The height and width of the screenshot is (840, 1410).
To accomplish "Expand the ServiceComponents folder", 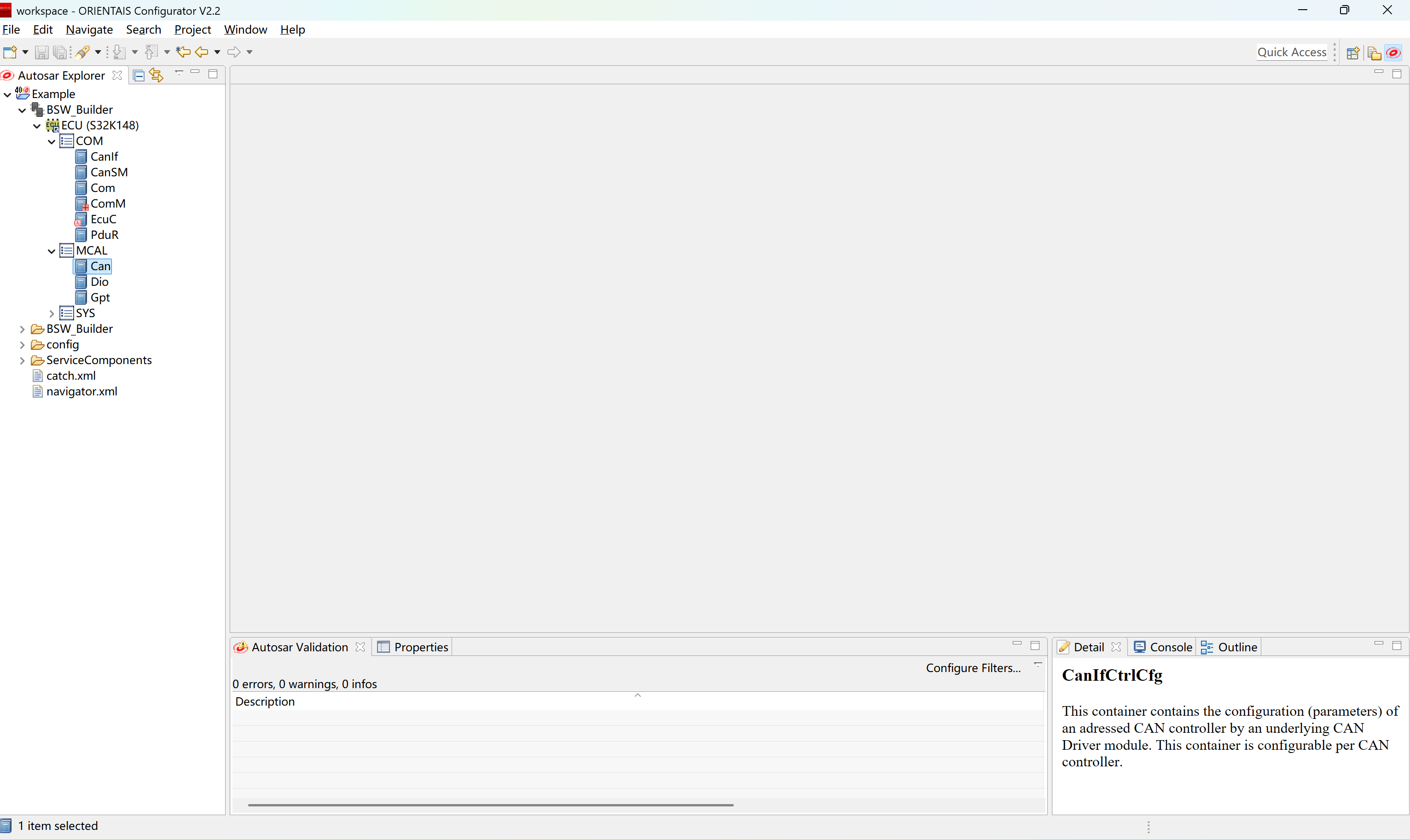I will click(22, 360).
